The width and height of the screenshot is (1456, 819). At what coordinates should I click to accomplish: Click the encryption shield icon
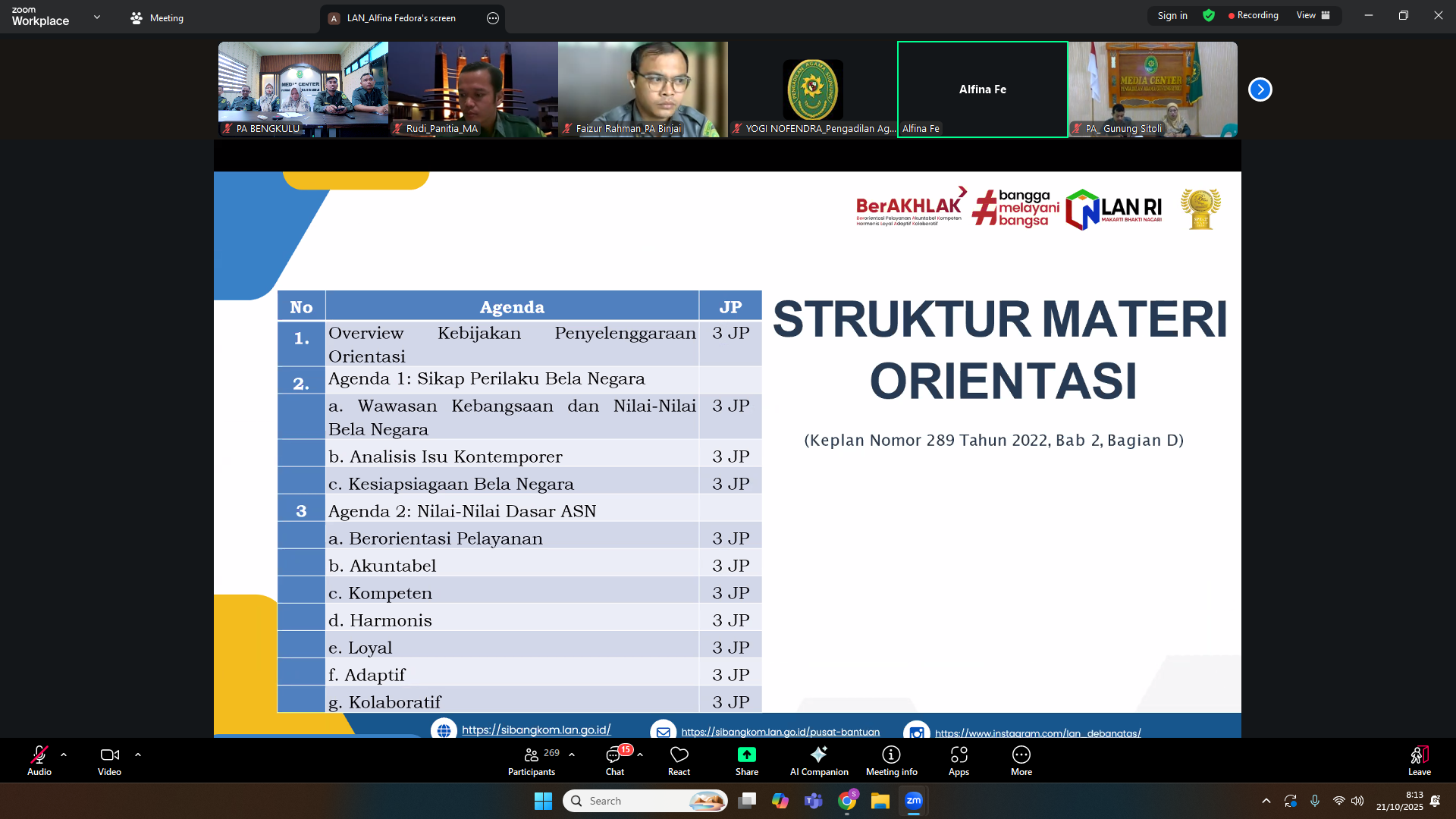click(x=1209, y=16)
